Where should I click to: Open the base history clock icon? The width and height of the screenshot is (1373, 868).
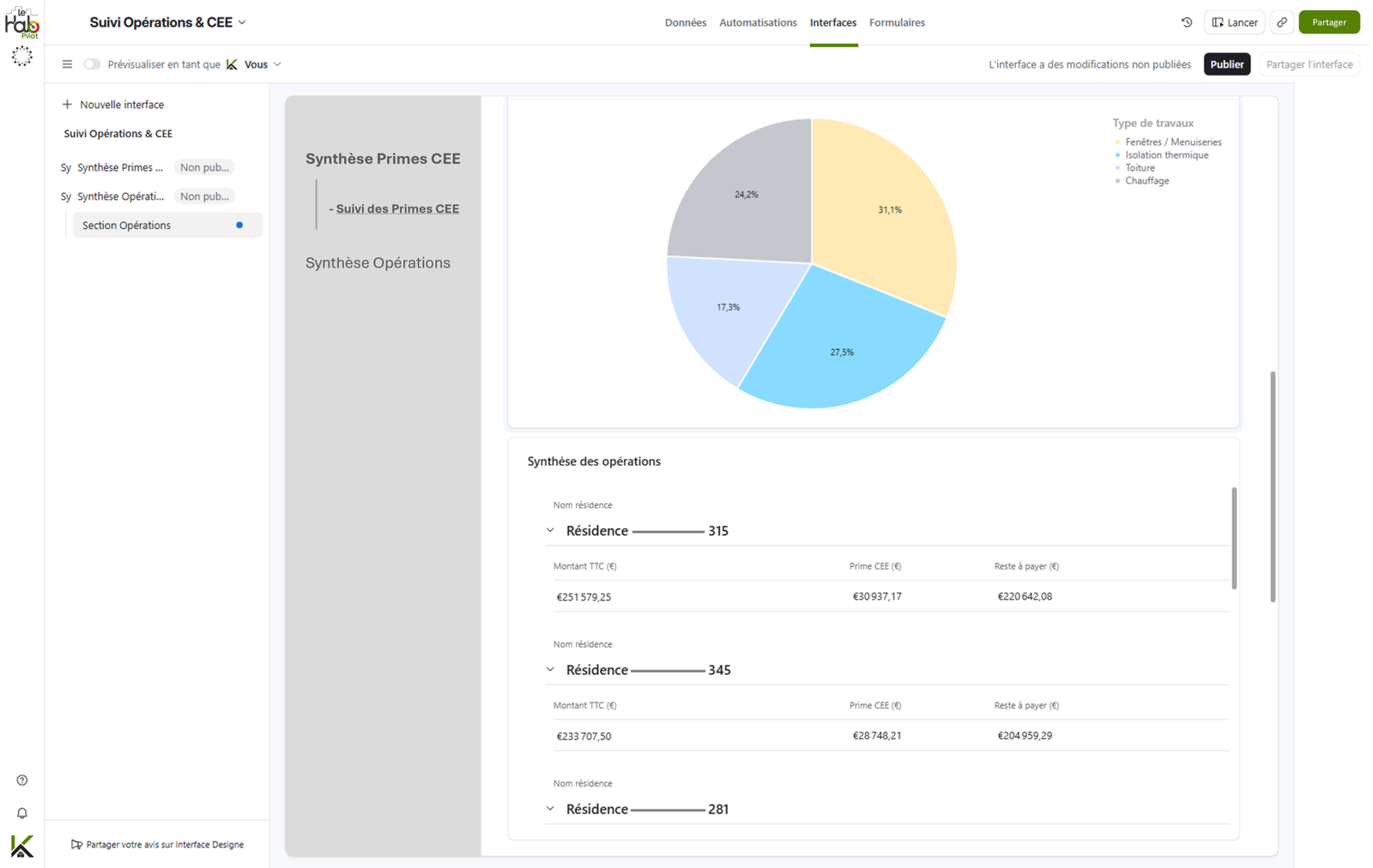[x=1187, y=22]
